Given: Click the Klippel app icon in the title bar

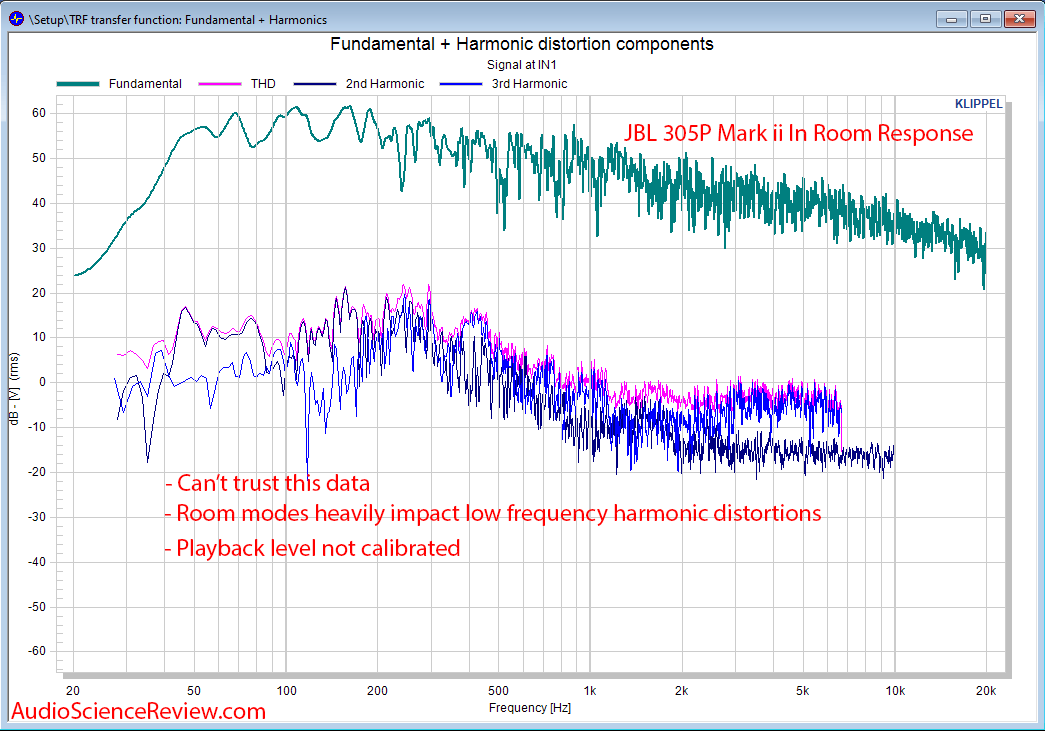Looking at the screenshot, I should tap(16, 19).
